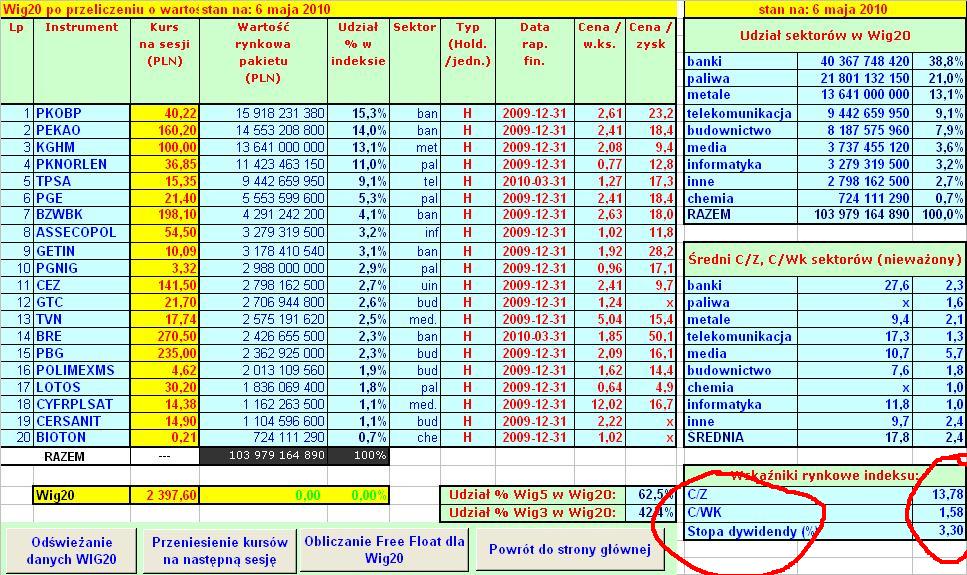Select BRE Cena/zysk value 50,1
Screen dimensions: 967x575
[651, 336]
